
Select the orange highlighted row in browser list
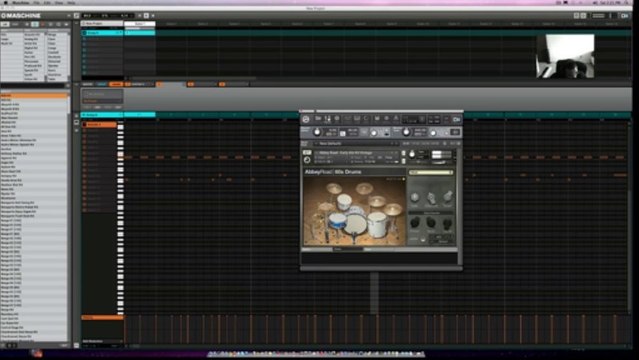point(34,95)
